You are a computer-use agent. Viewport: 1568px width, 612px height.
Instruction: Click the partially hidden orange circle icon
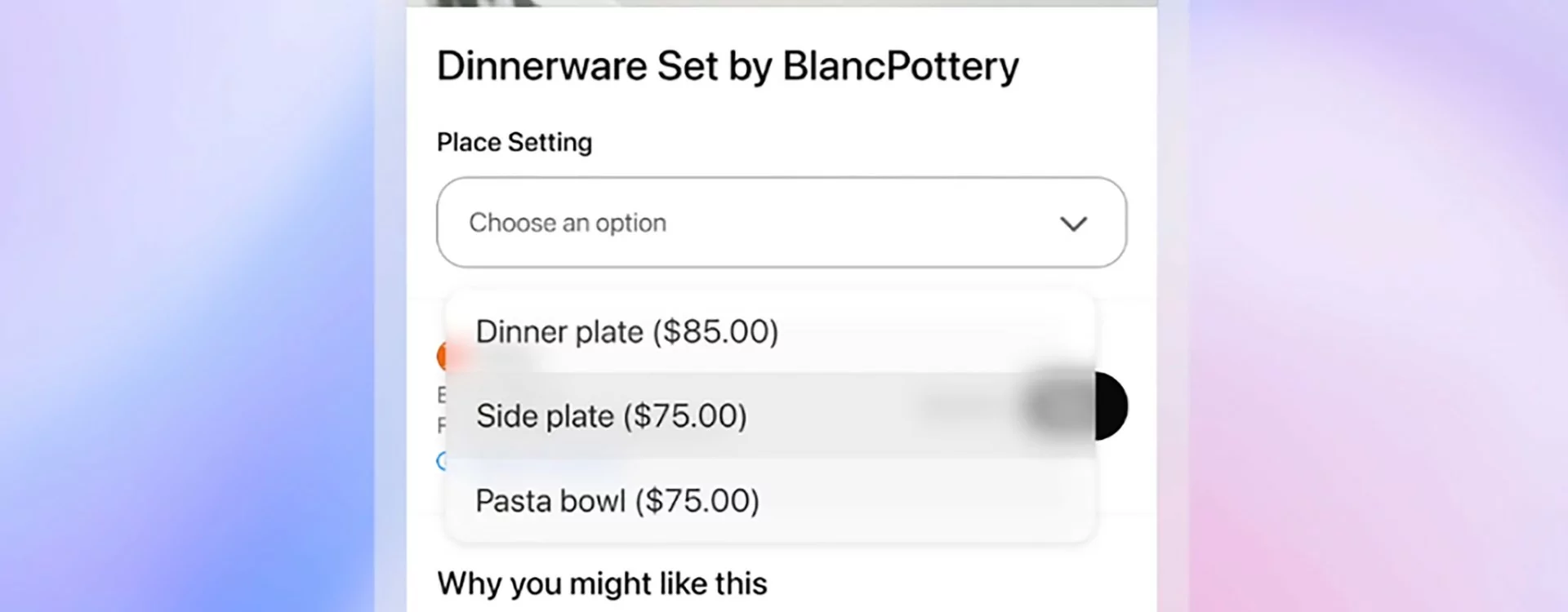click(442, 356)
